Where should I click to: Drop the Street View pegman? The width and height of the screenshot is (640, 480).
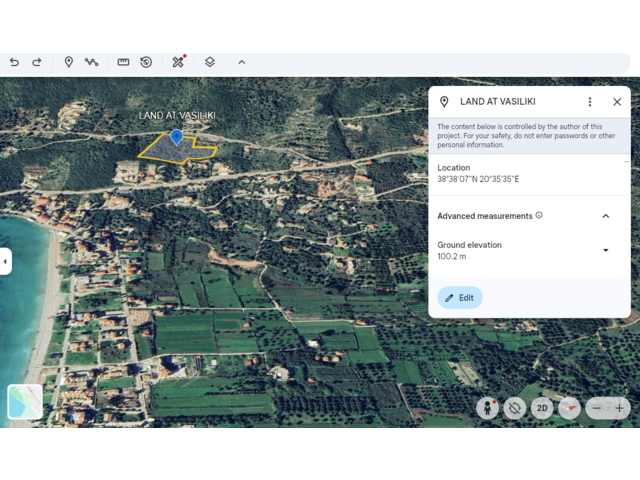click(x=488, y=408)
